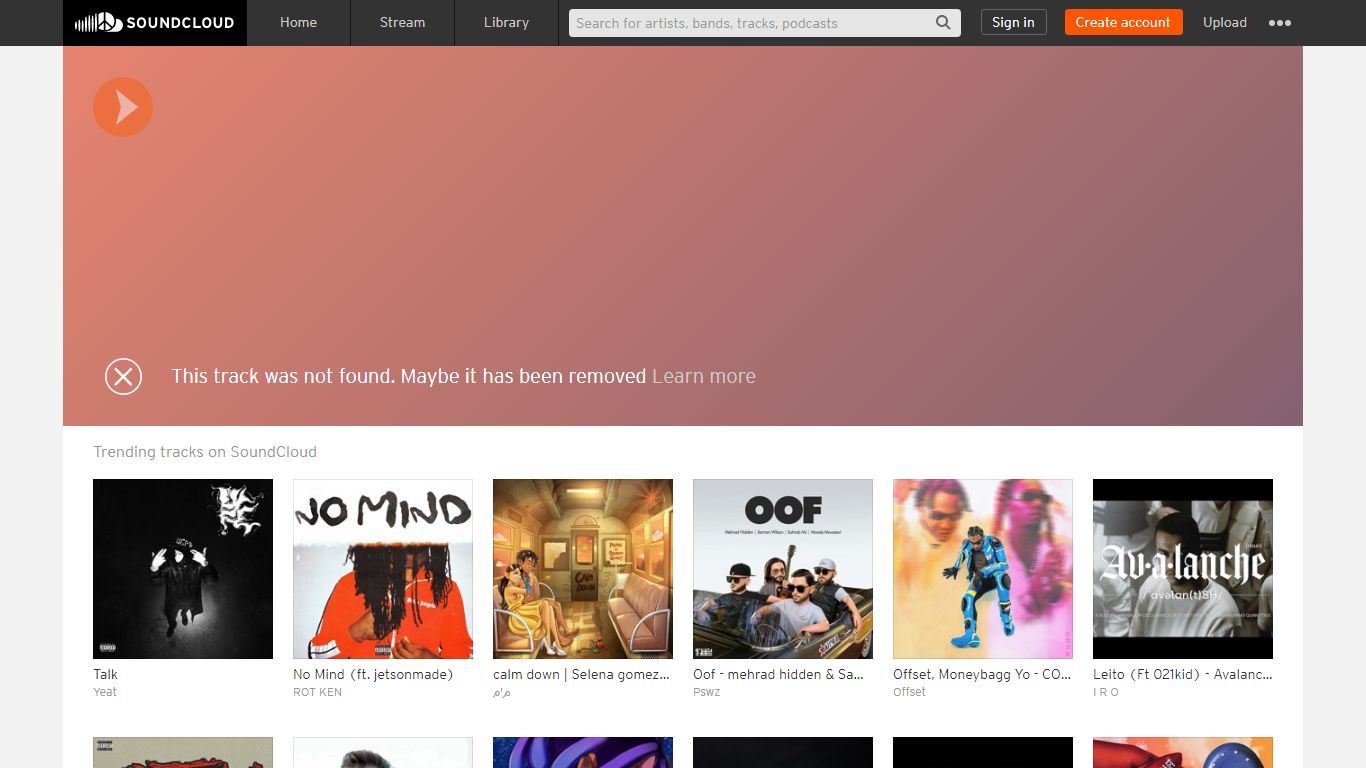The width and height of the screenshot is (1366, 768).
Task: Play the track with orange play button
Action: coord(123,107)
